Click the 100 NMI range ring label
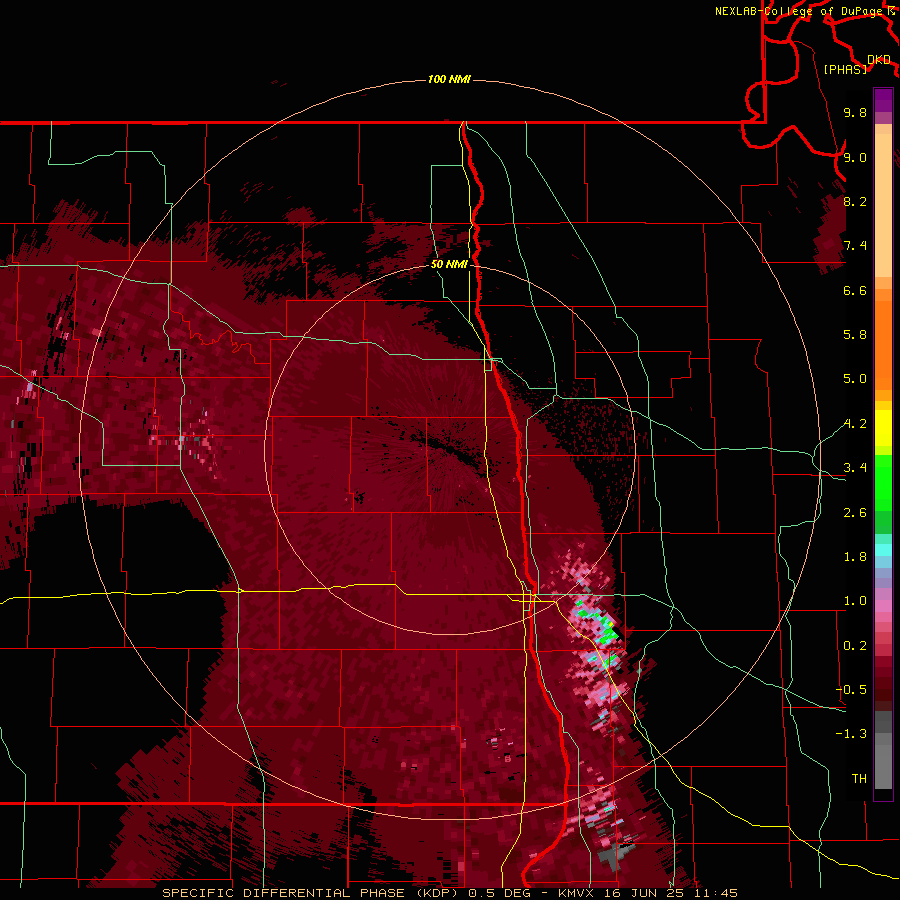900x900 pixels. point(449,79)
